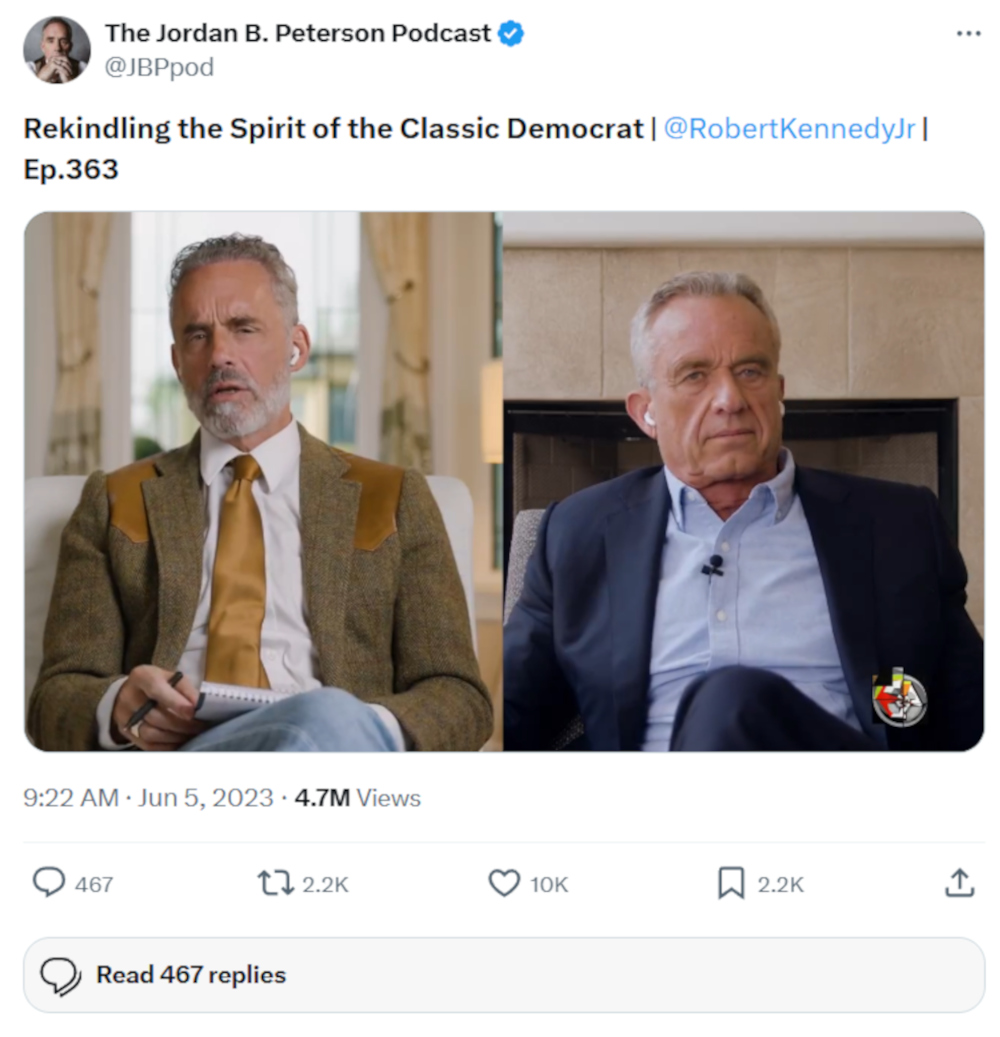This screenshot has width=1000, height=1037.
Task: Click the @JBPpod handle
Action: click(159, 67)
